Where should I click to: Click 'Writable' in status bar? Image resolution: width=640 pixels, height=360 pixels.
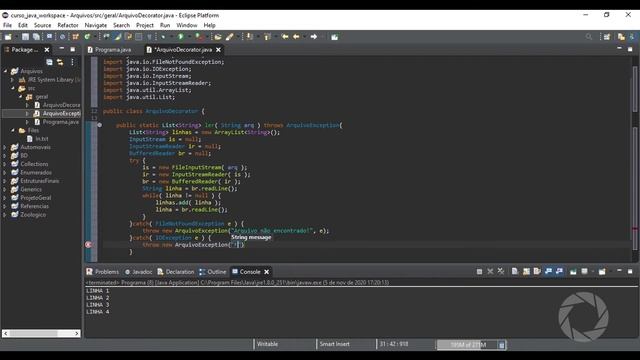pos(267,344)
